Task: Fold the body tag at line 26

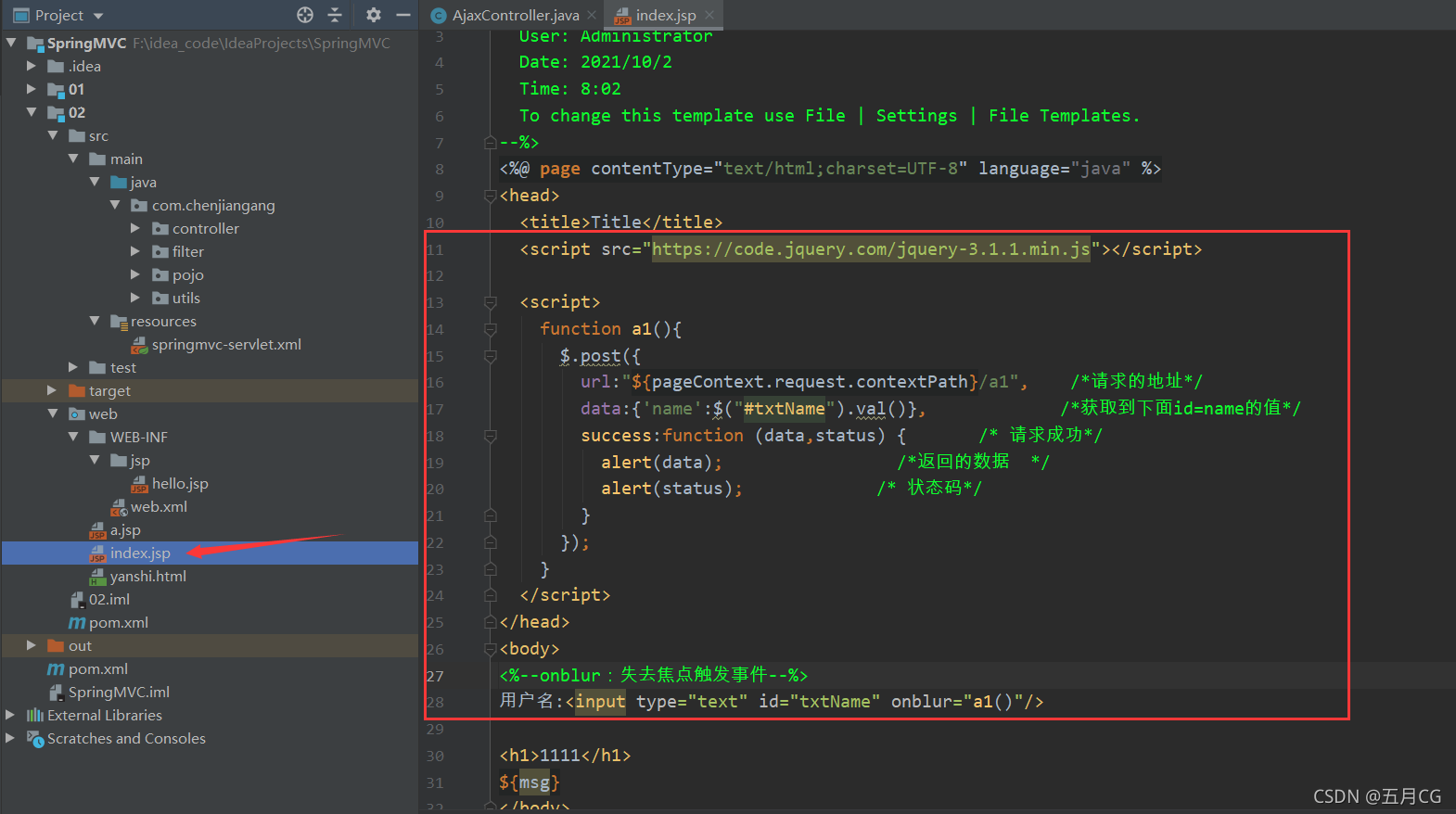Action: (491, 649)
